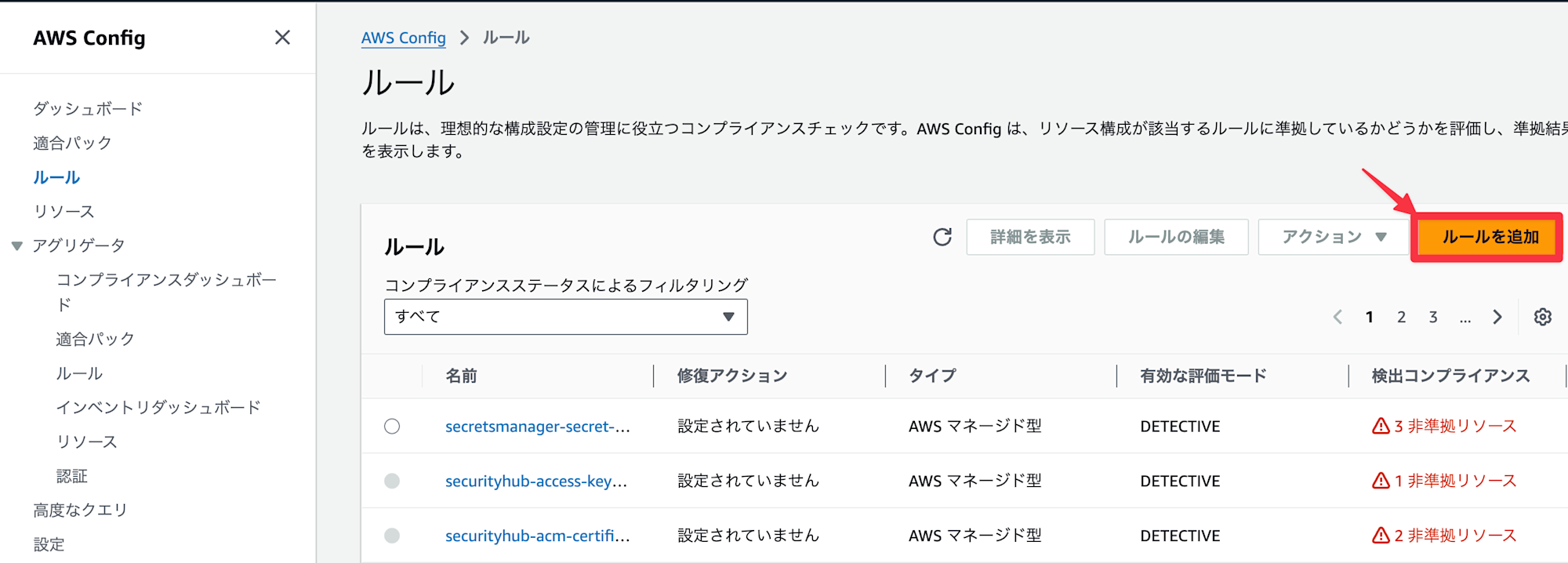1568x563 pixels.
Task: Select the securityhub-acm-certifi rule radio button
Action: [x=392, y=536]
